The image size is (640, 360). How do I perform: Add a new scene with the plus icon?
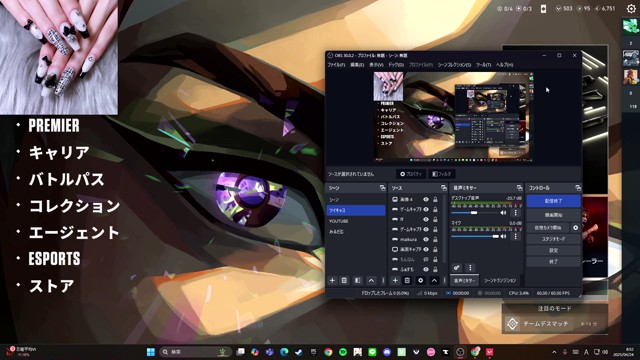pyautogui.click(x=332, y=280)
